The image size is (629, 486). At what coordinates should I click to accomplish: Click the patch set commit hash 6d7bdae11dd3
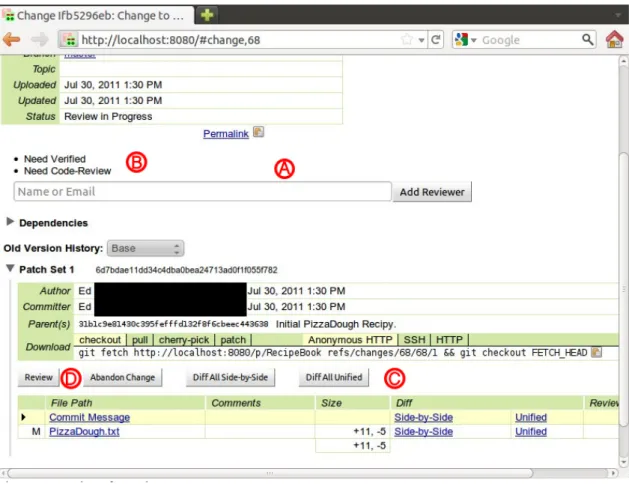tap(186, 270)
